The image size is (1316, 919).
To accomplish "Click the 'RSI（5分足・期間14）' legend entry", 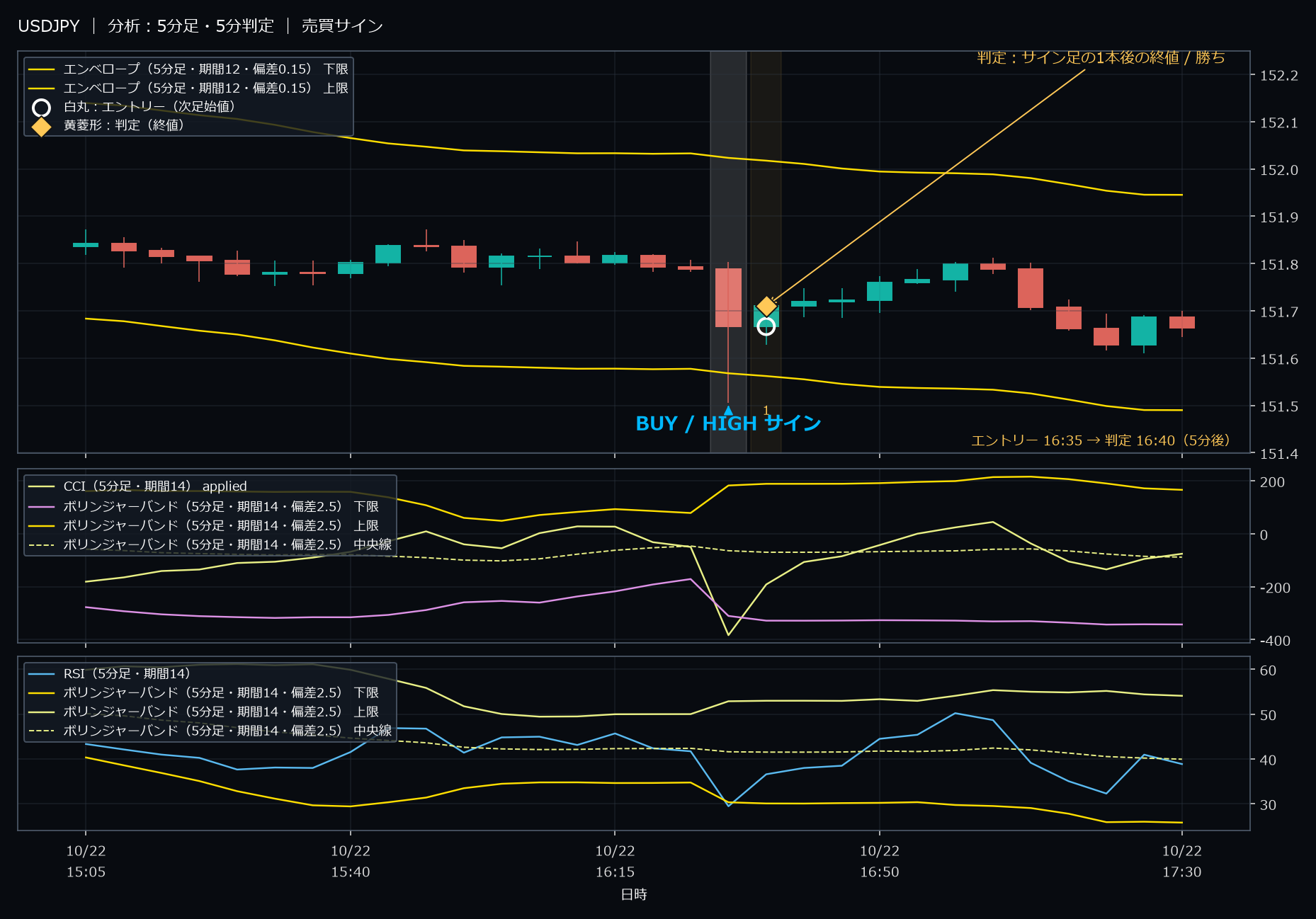I will 109,673.
